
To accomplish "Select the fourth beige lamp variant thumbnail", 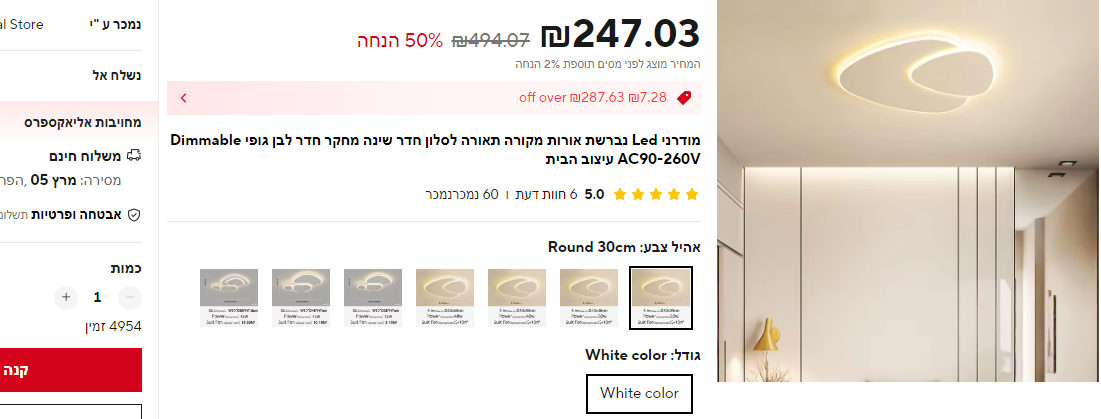I will pyautogui.click(x=445, y=298).
